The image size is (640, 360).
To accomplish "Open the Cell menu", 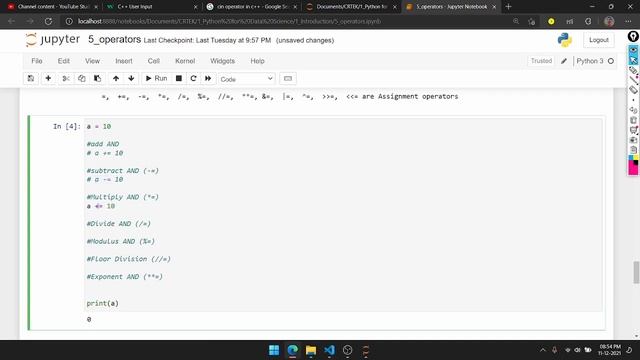I will point(153,61).
